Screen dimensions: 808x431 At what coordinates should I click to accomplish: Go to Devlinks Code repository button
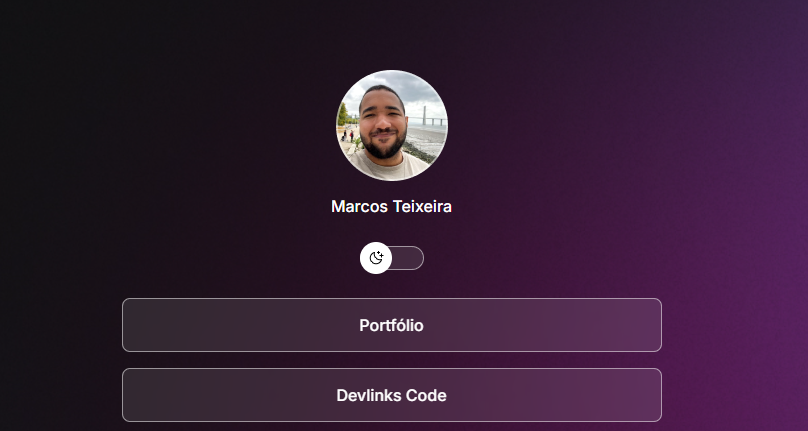(392, 395)
